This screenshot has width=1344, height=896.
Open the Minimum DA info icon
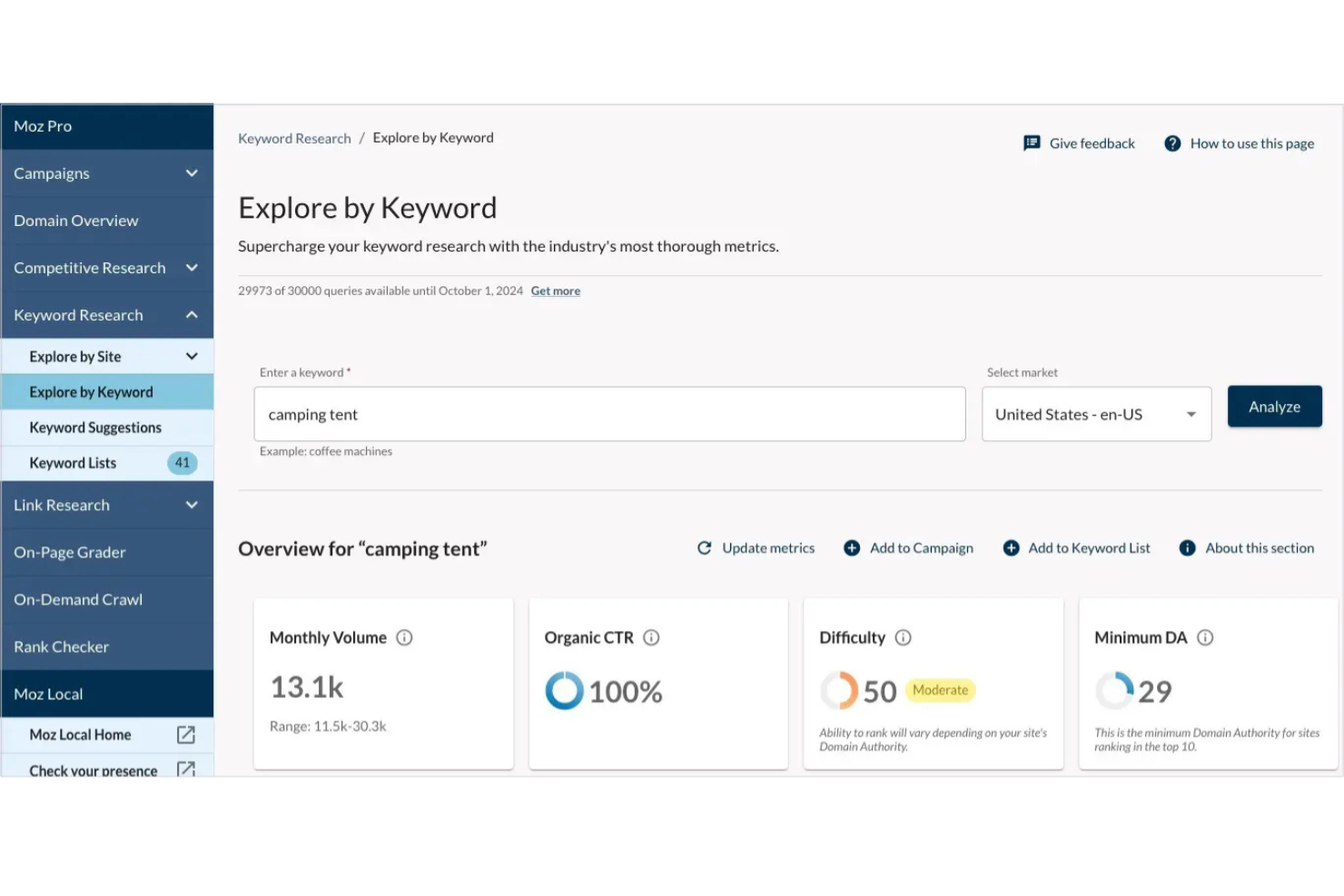1205,638
